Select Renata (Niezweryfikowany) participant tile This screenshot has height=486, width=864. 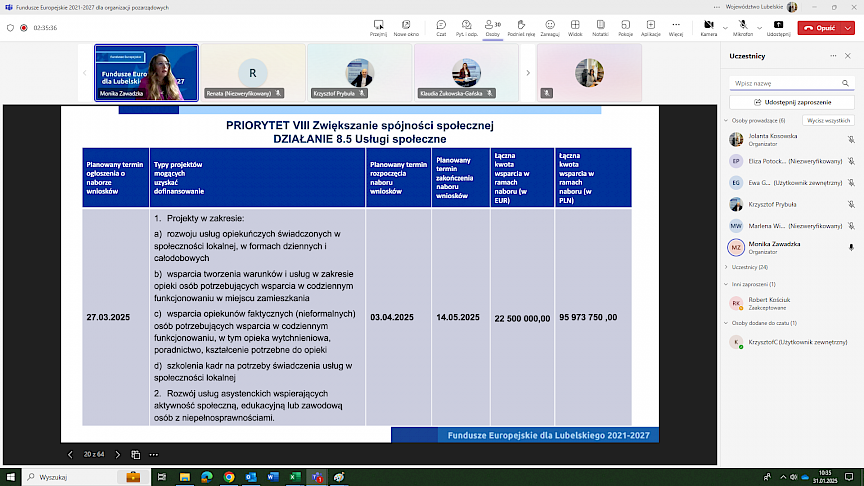click(253, 73)
